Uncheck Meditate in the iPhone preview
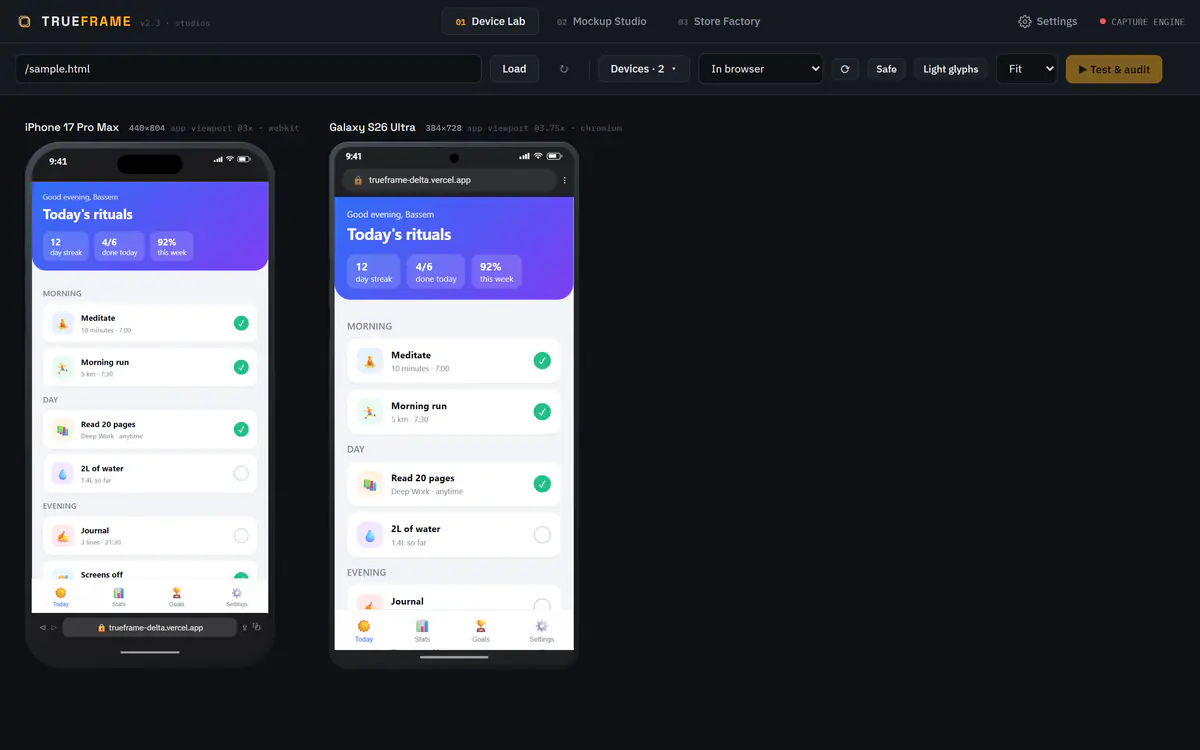This screenshot has width=1200, height=750. point(241,323)
